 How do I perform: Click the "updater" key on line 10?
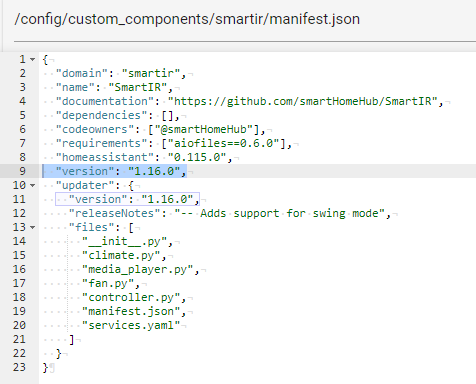[85, 185]
